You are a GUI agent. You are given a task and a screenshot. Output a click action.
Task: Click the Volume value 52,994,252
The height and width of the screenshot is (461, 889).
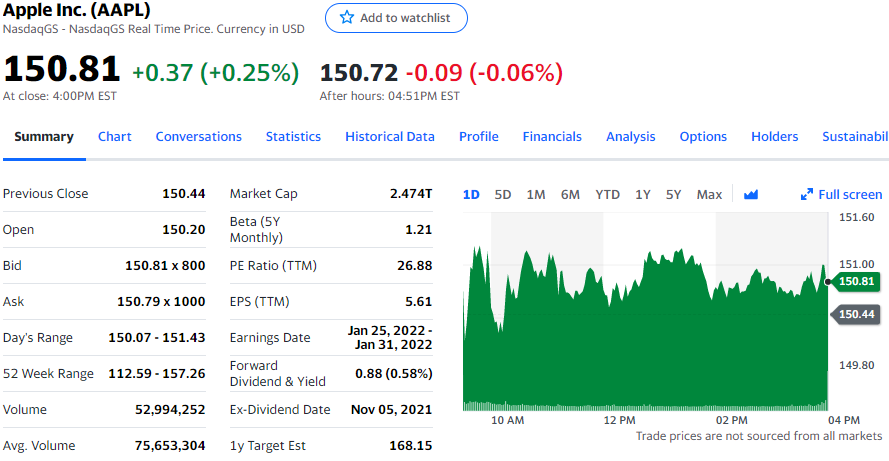[x=170, y=409]
